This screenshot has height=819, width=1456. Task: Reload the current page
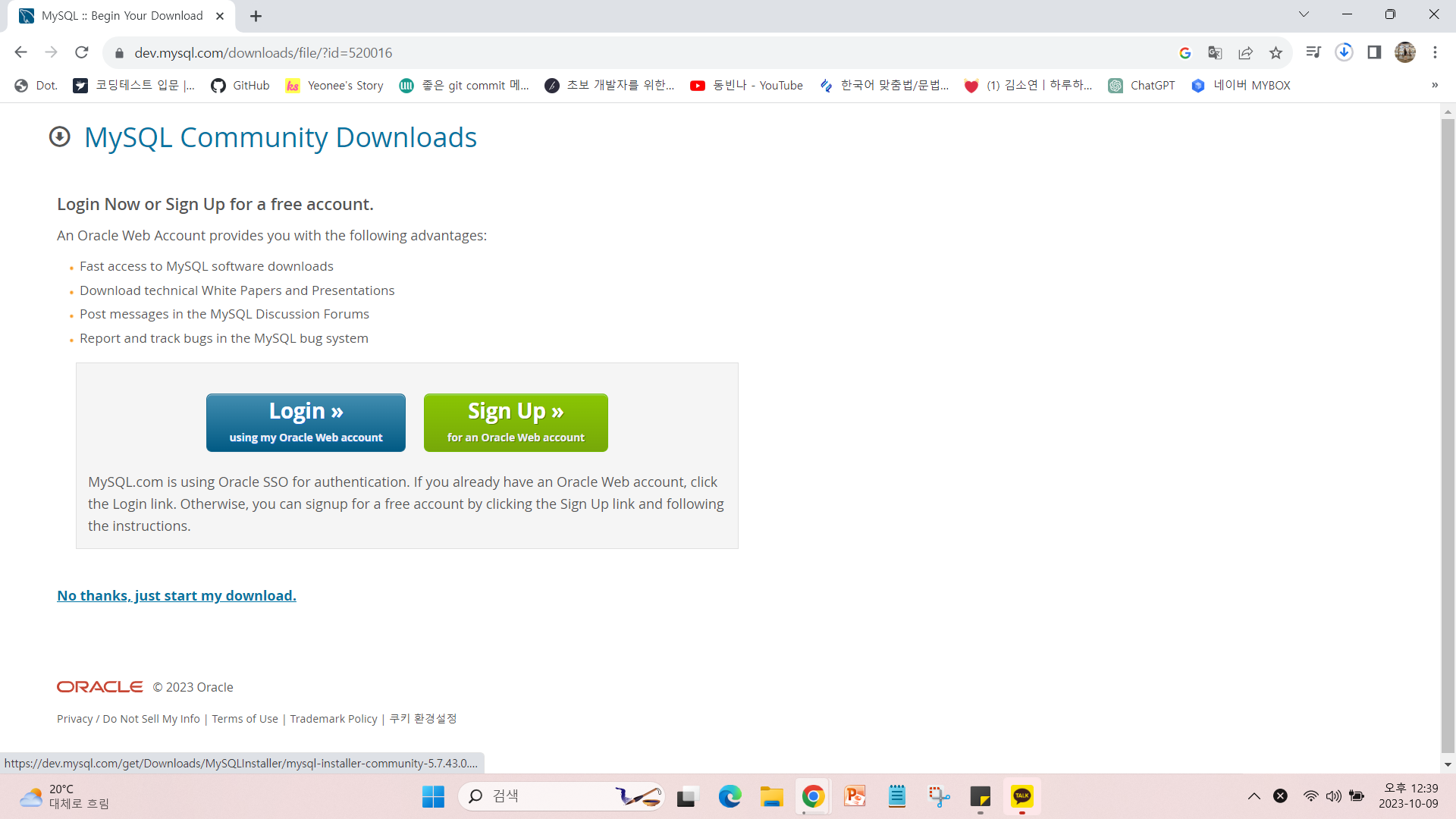[x=82, y=52]
